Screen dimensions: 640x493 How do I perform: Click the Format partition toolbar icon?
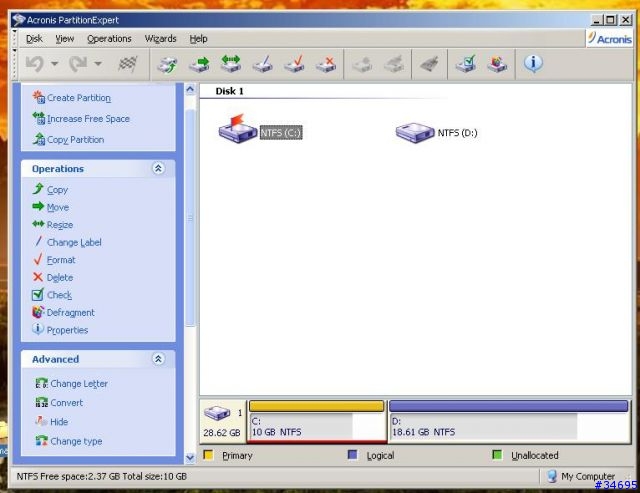(x=294, y=64)
